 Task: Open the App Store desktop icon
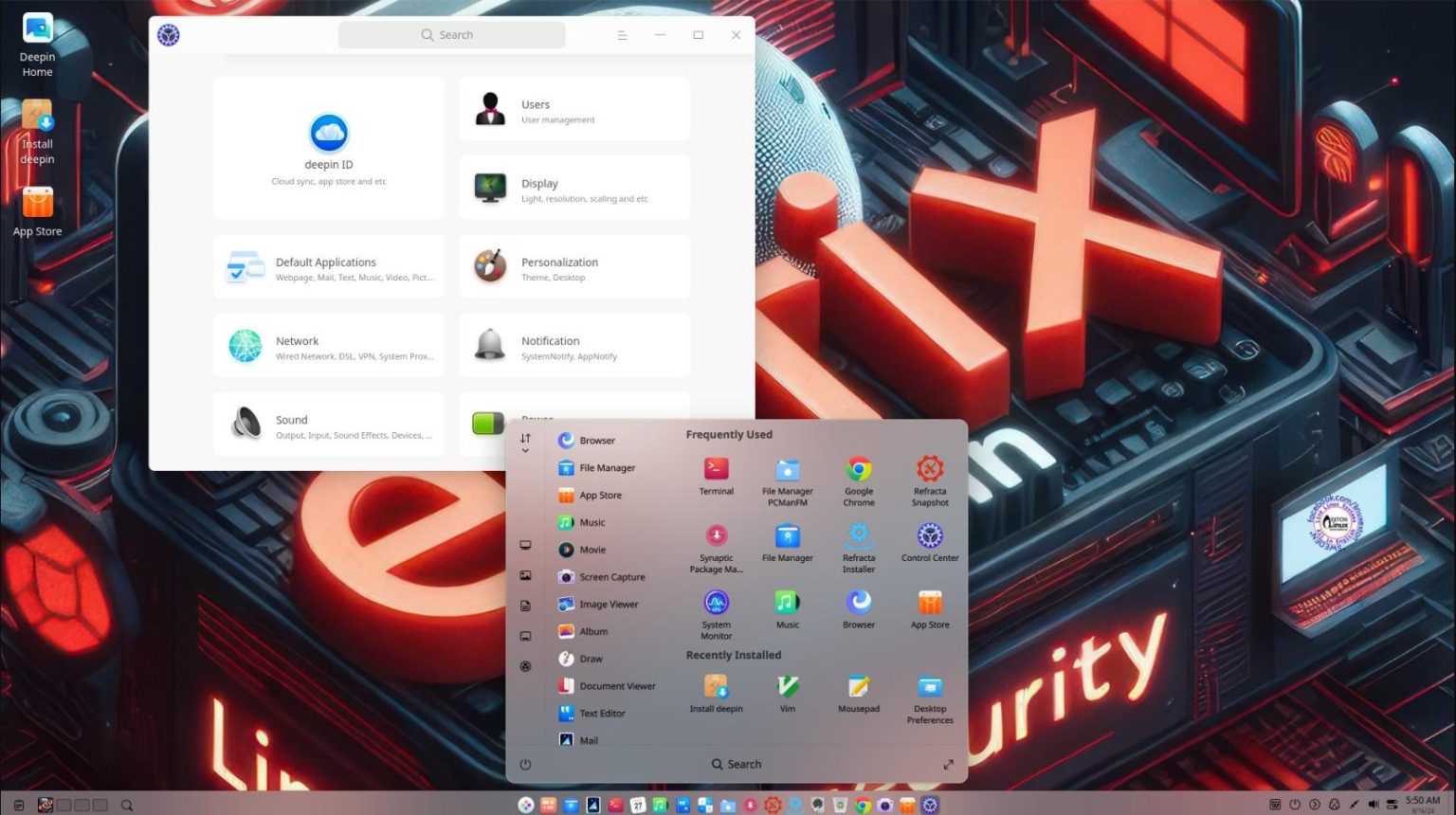[x=36, y=202]
